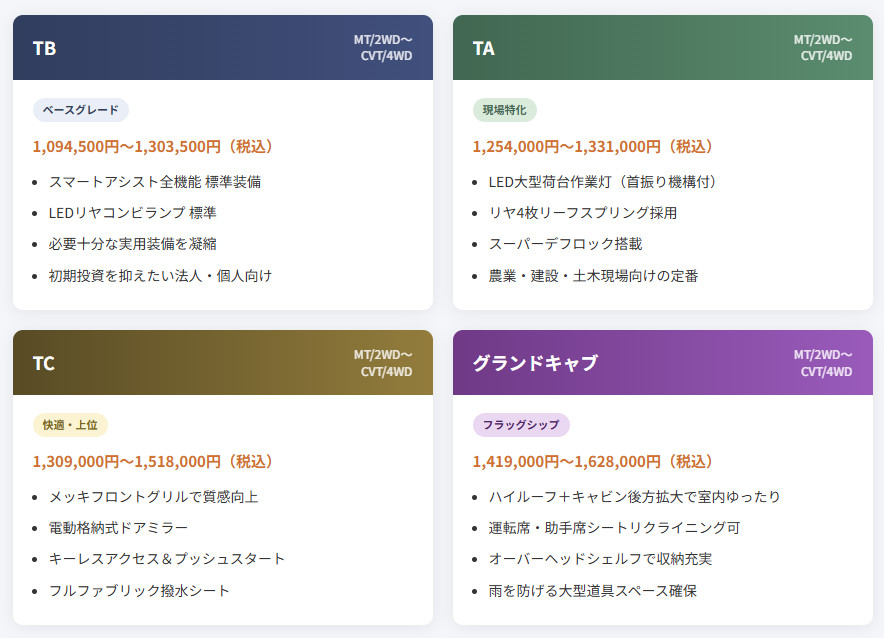Screen dimensions: 884x638
Task: Select the オーバーヘッドシェルフで収納充実 item
Action: 600,559
